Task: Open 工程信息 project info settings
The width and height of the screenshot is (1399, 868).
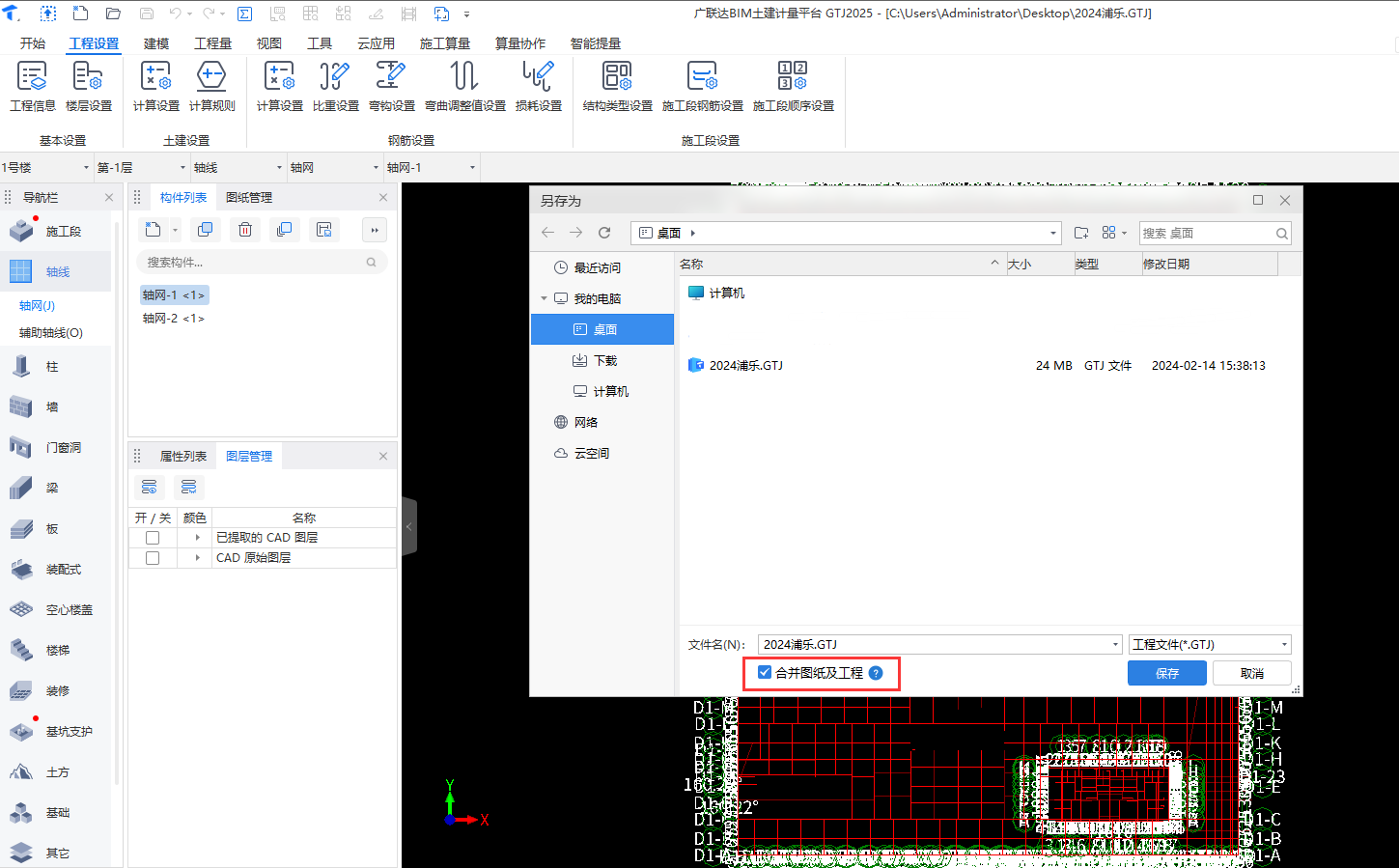Action: [x=33, y=86]
